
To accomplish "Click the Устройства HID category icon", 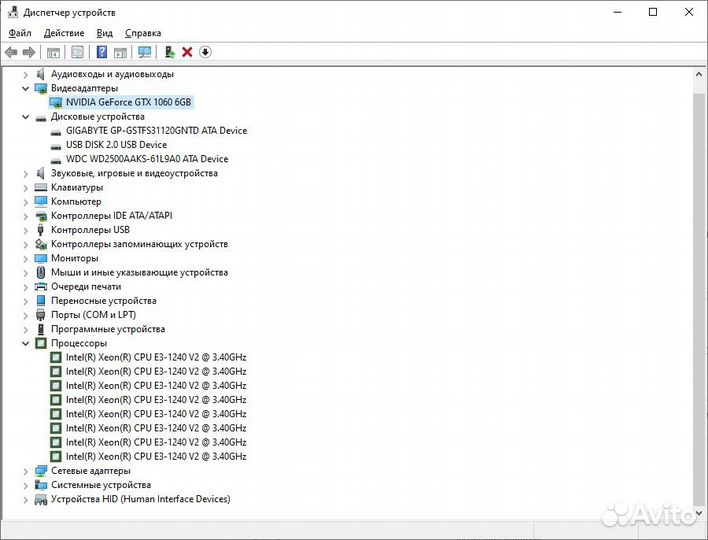I will coord(41,499).
